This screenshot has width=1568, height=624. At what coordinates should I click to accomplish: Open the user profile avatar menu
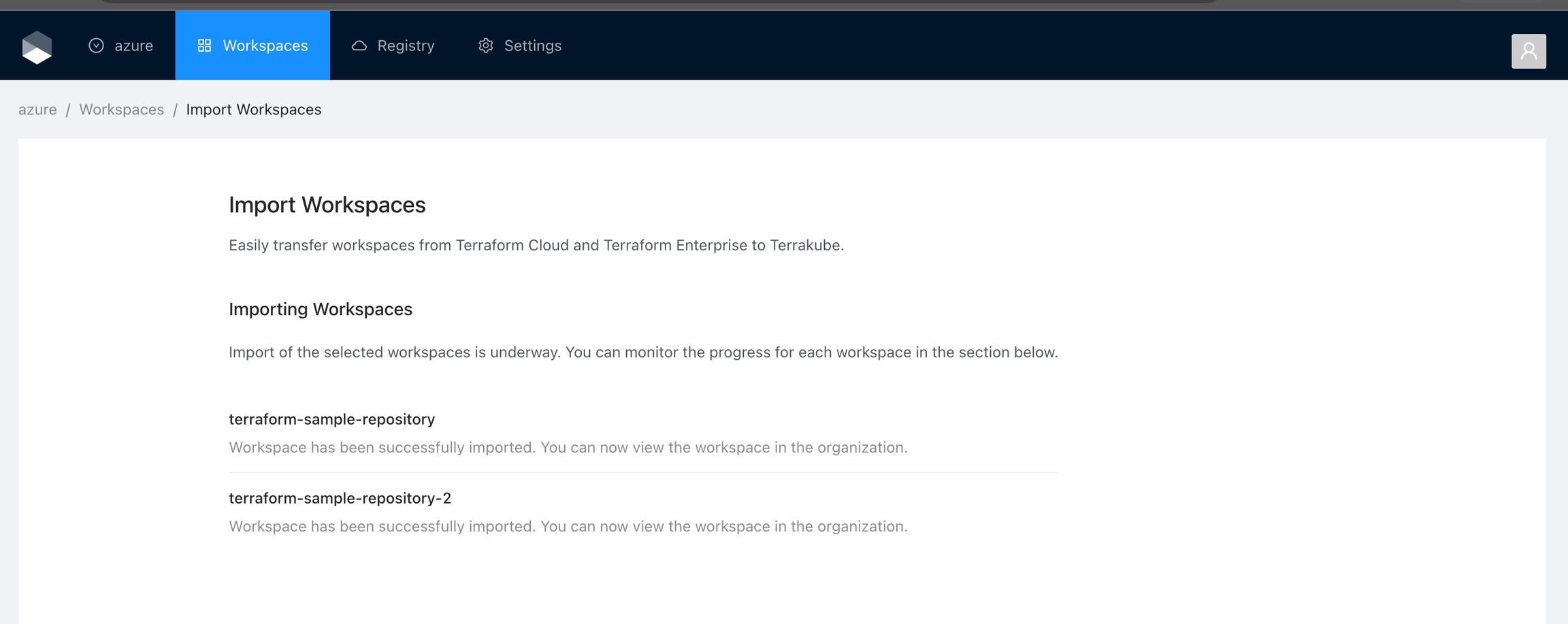[1528, 51]
